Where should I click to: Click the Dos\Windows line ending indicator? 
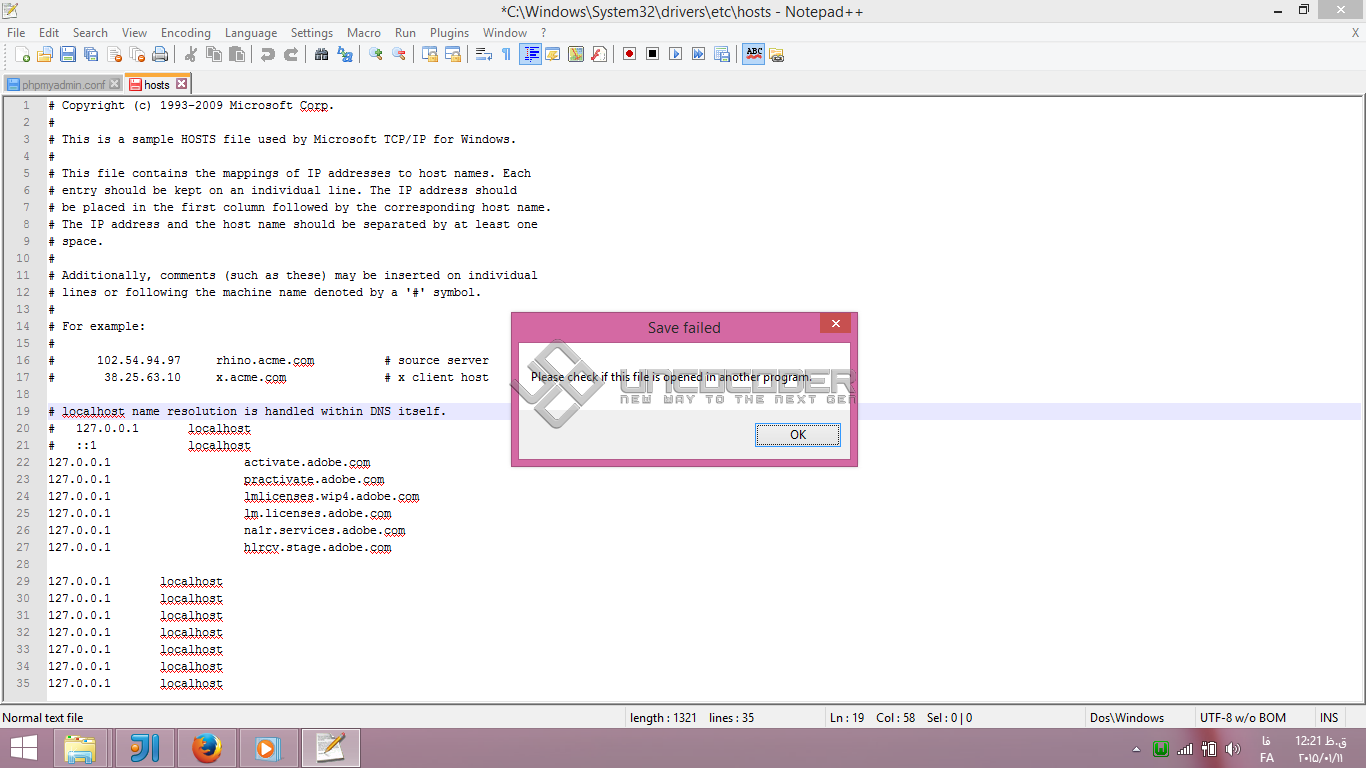click(x=1128, y=718)
